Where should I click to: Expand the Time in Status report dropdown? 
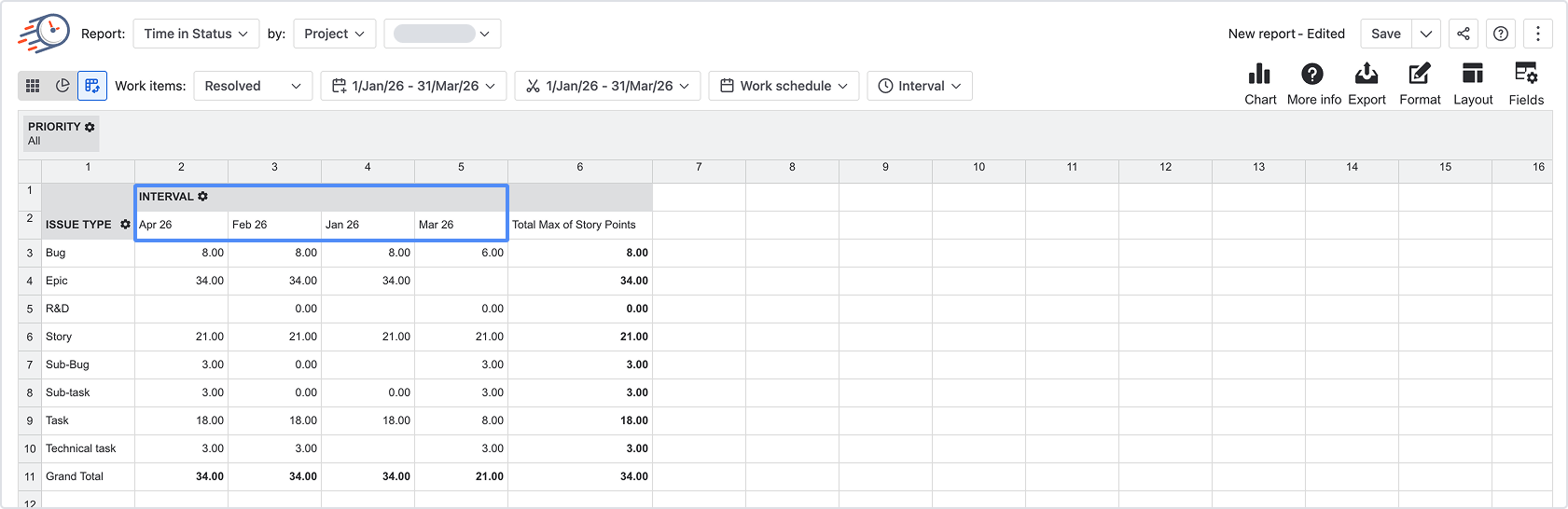(196, 34)
